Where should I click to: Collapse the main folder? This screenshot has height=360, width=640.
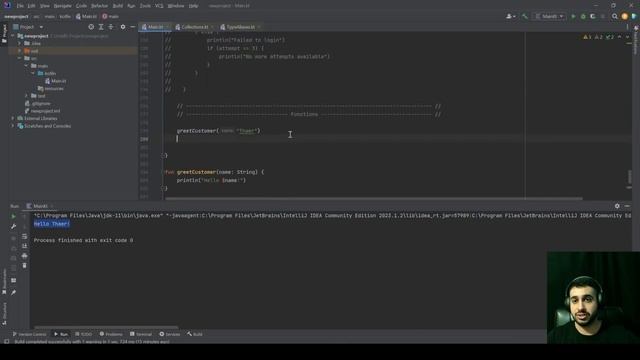click(27, 66)
